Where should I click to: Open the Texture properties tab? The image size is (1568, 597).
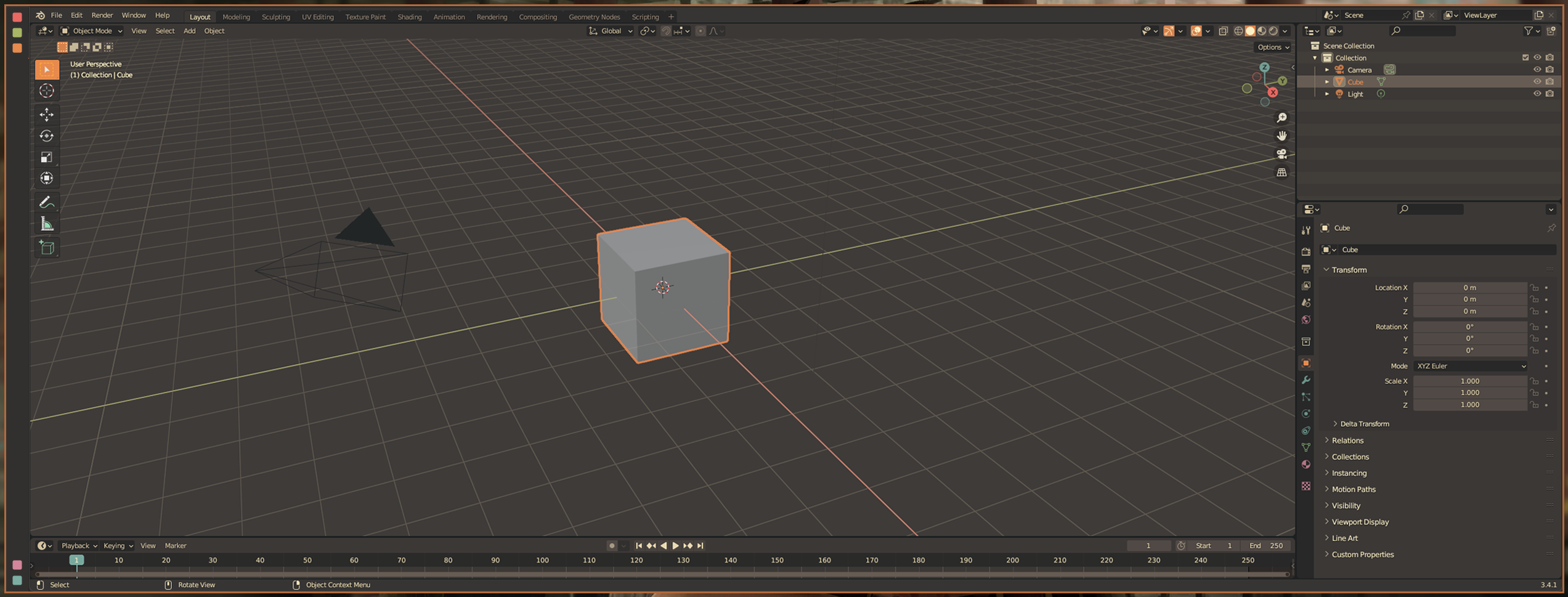tap(1306, 486)
